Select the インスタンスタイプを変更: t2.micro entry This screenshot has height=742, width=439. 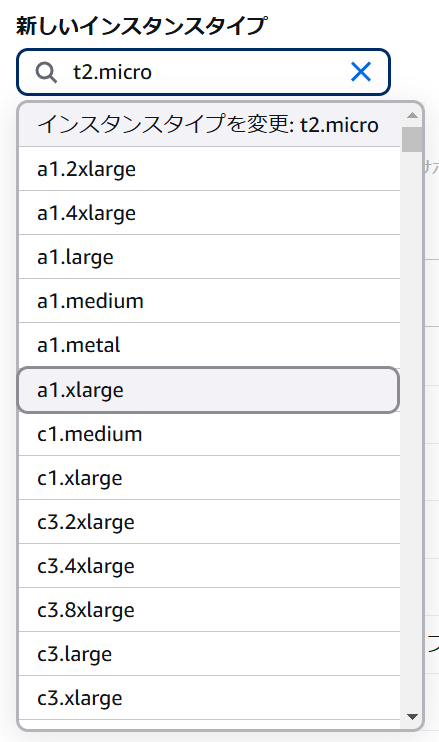[x=209, y=125]
